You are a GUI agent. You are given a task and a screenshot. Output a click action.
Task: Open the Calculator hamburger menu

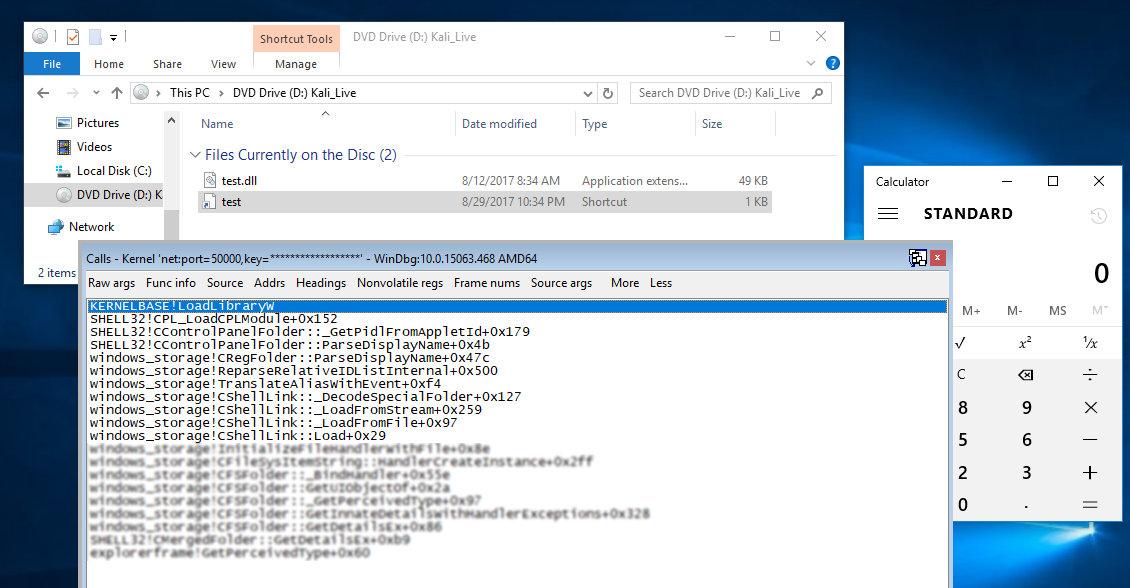888,214
